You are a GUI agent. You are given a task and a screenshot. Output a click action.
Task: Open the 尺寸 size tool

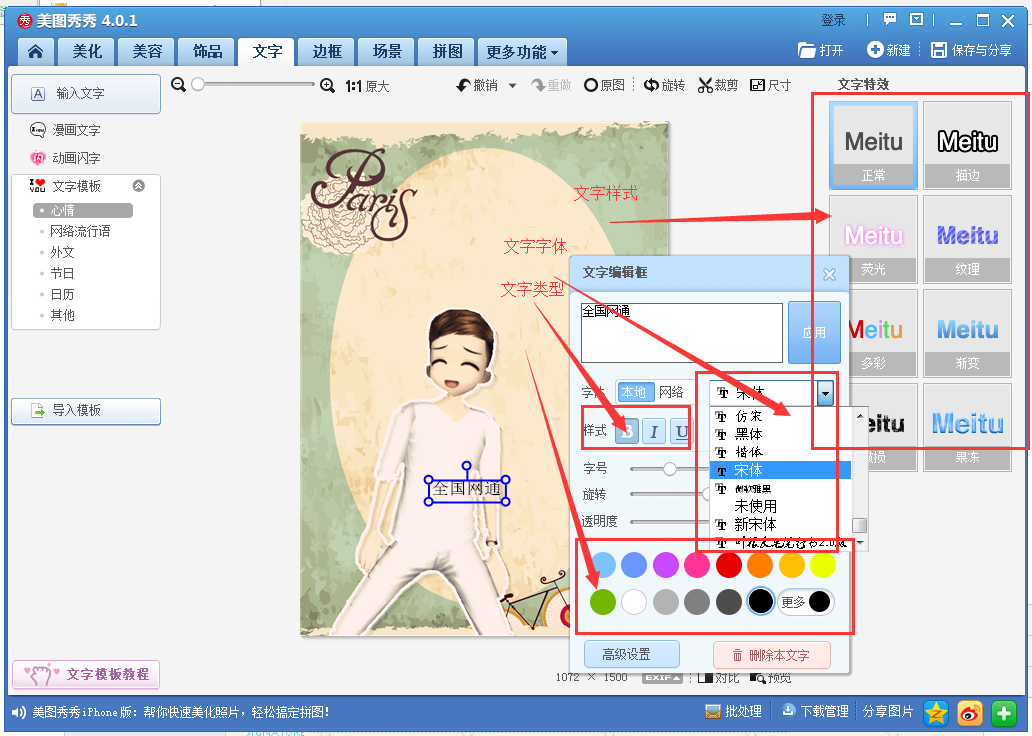coord(770,85)
